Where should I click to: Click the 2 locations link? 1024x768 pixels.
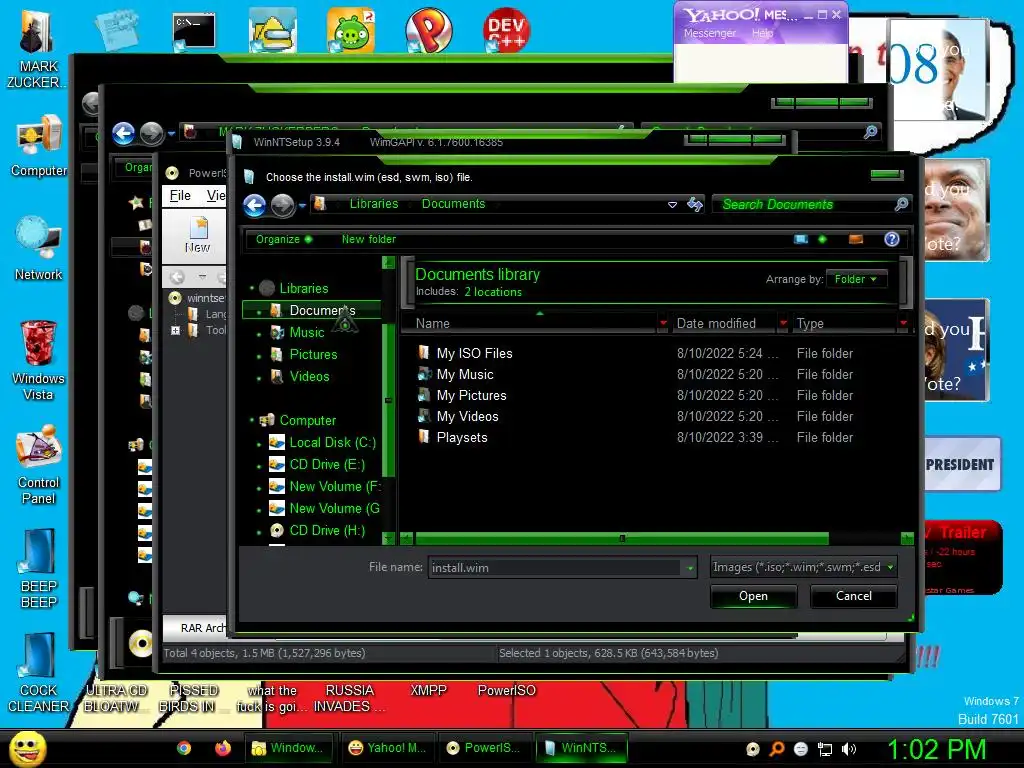tap(493, 292)
